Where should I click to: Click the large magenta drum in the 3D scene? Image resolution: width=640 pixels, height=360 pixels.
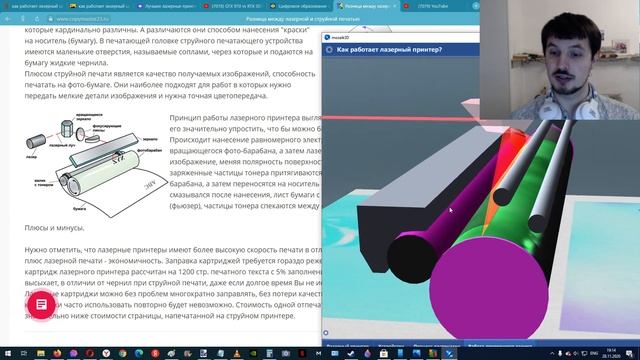click(489, 287)
